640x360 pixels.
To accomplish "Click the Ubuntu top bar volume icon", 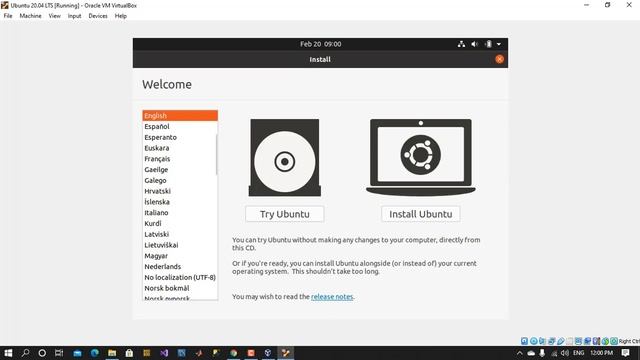I will [x=474, y=44].
